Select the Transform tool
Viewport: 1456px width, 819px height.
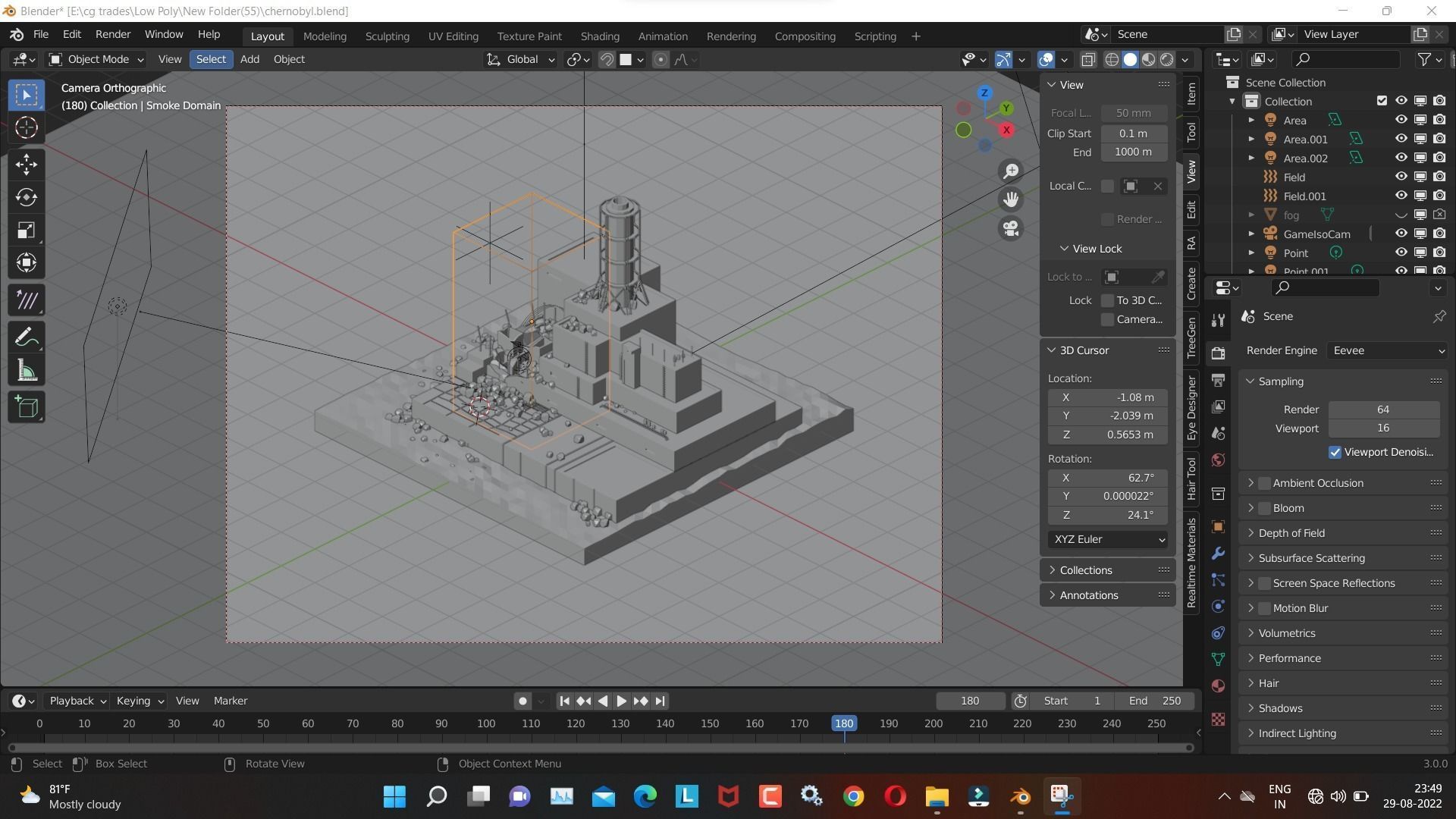27,263
